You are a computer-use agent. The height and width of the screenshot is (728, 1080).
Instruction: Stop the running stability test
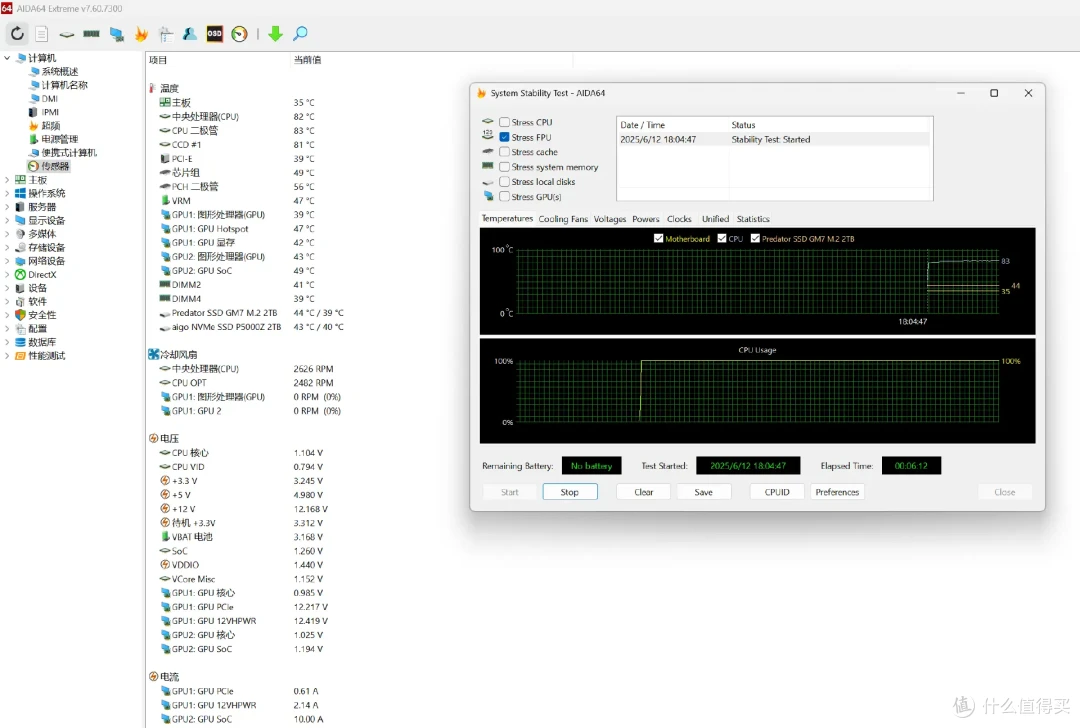tap(570, 492)
